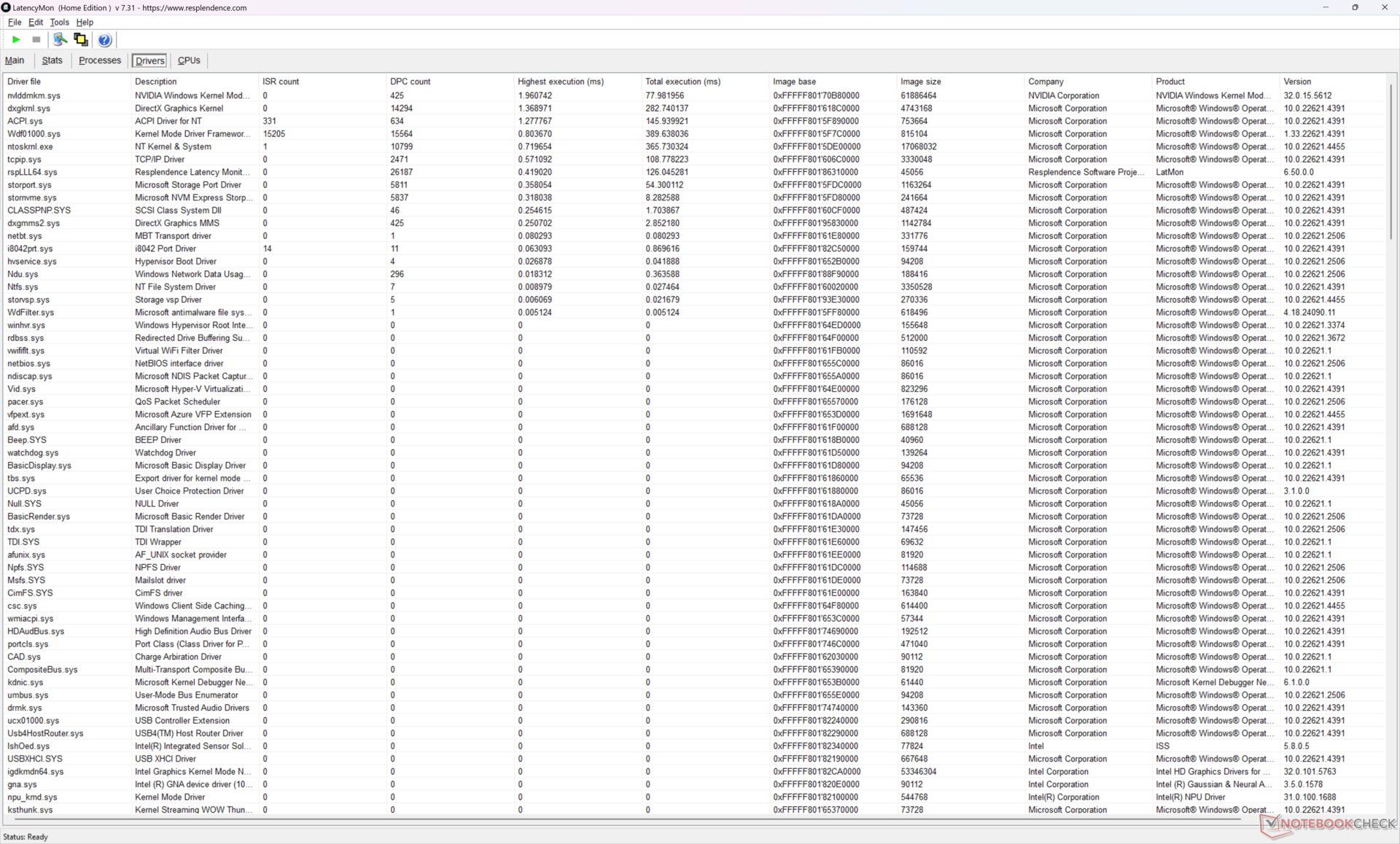Click the gray stop monitor icon
The image size is (1400, 844).
[x=36, y=40]
